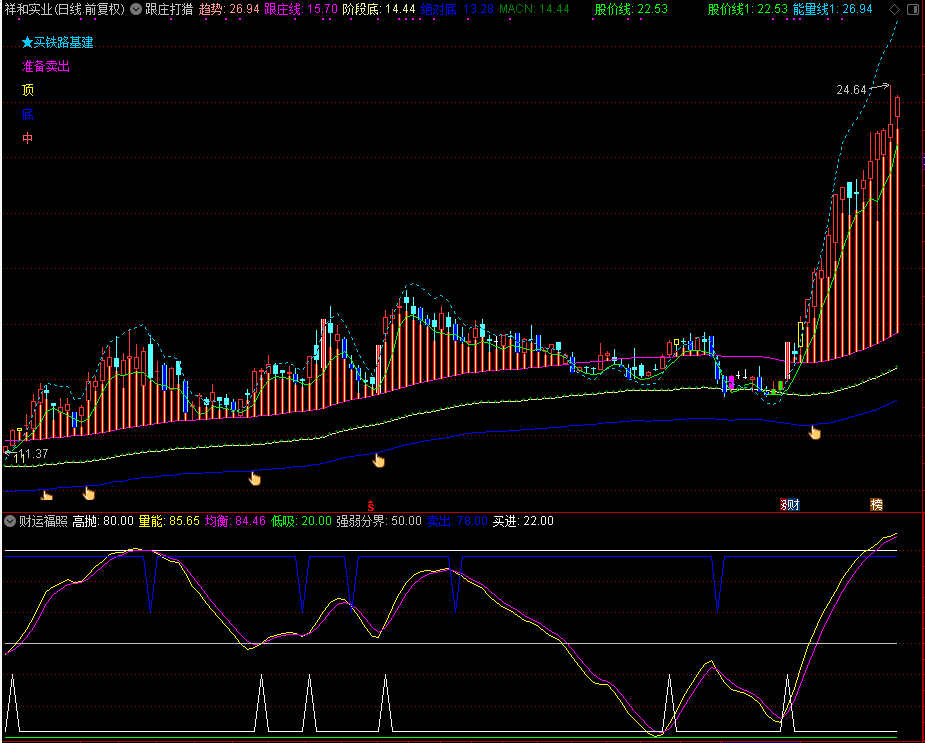
Task: Click the 11.37 low price label
Action: pyautogui.click(x=33, y=454)
